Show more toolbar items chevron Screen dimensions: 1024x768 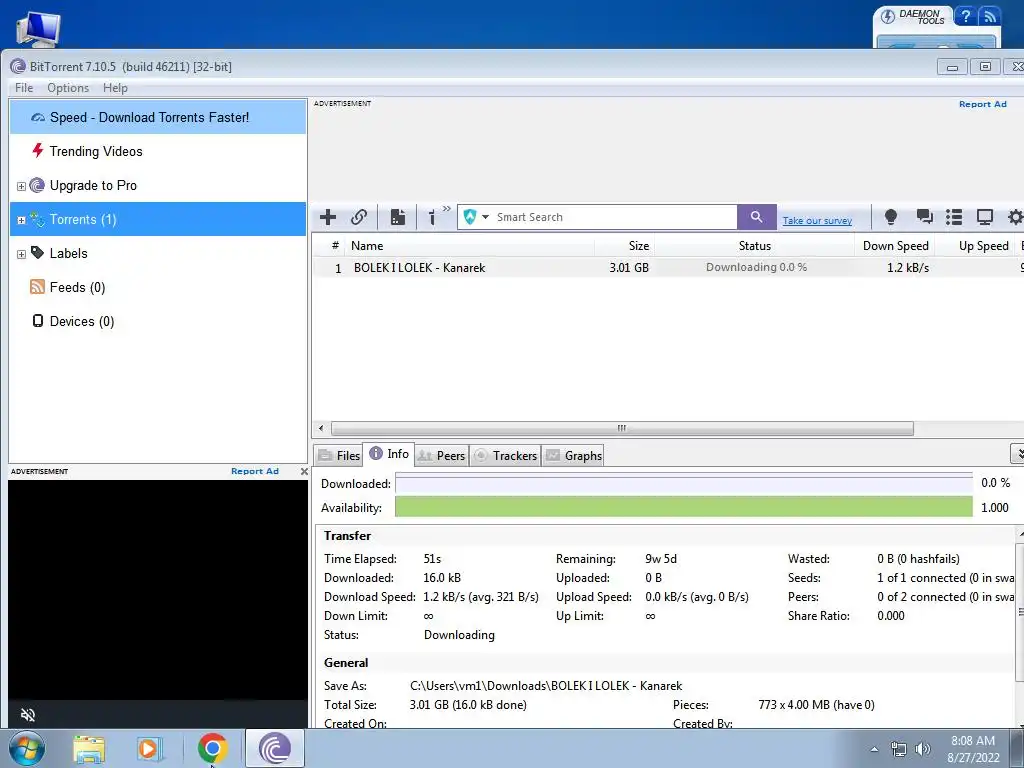447,209
